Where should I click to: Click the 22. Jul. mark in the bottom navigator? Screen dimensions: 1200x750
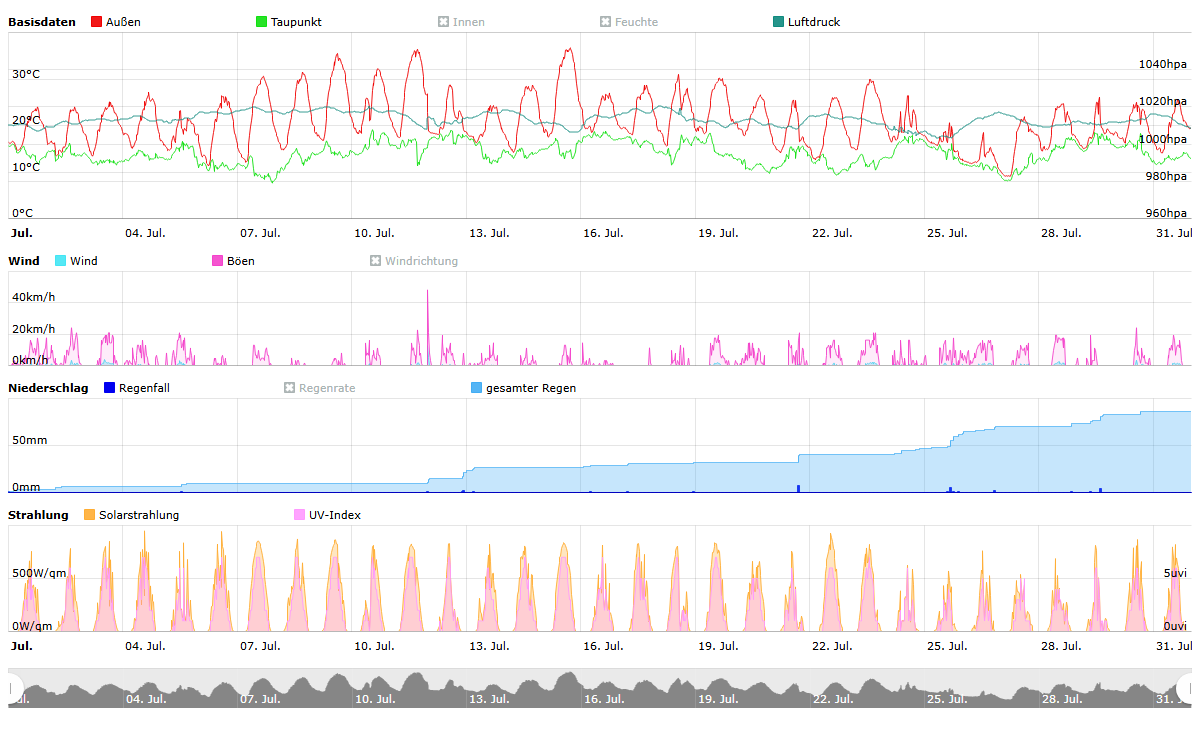[x=831, y=699]
